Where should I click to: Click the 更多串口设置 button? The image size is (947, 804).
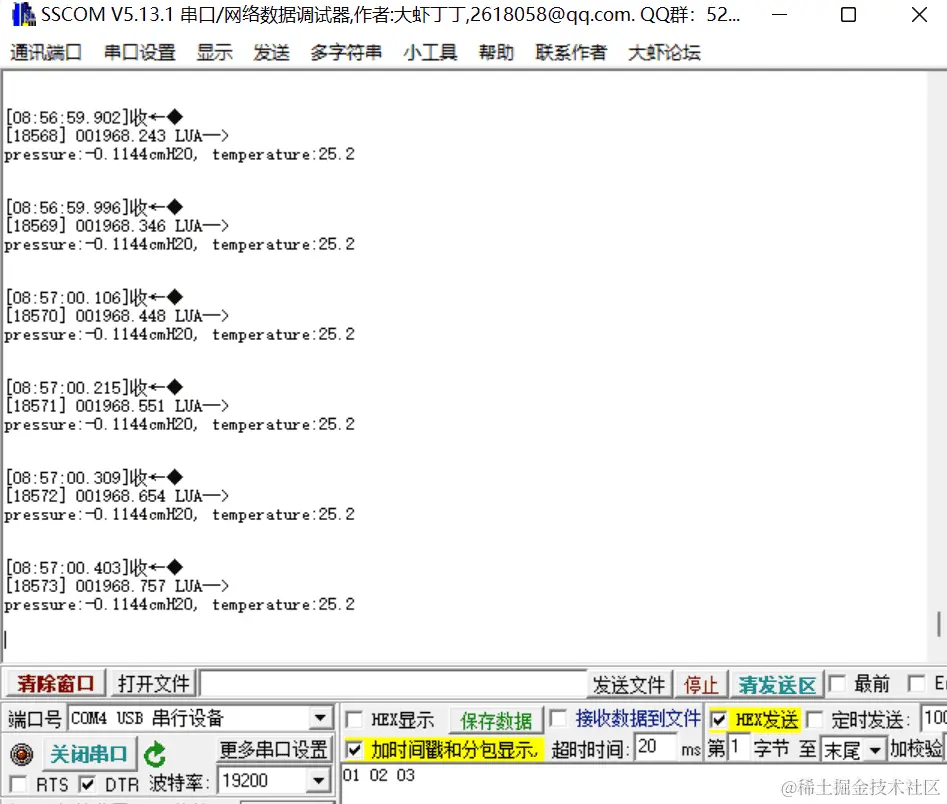coord(274,750)
